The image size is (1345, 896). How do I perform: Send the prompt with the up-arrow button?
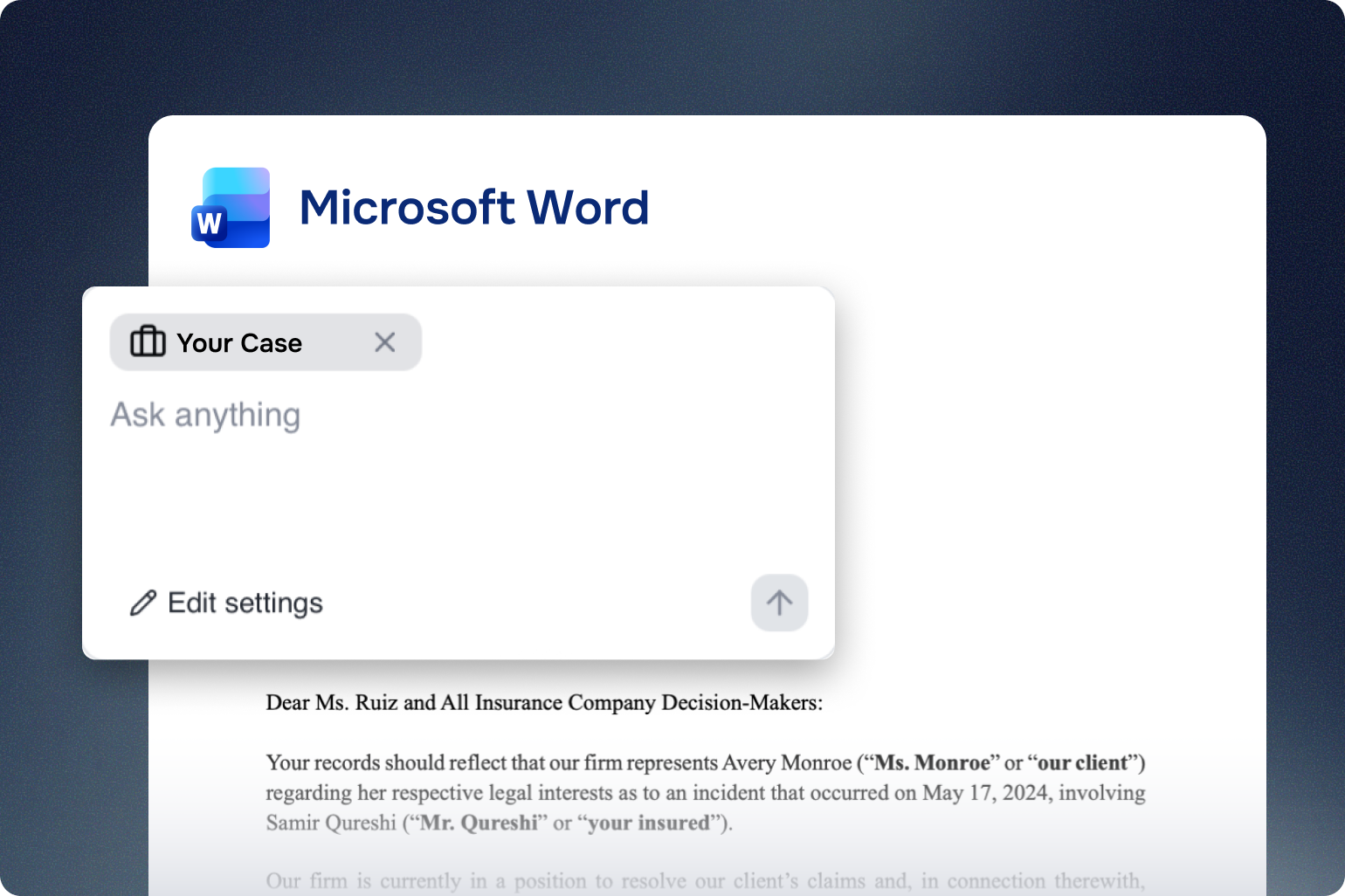[x=779, y=603]
